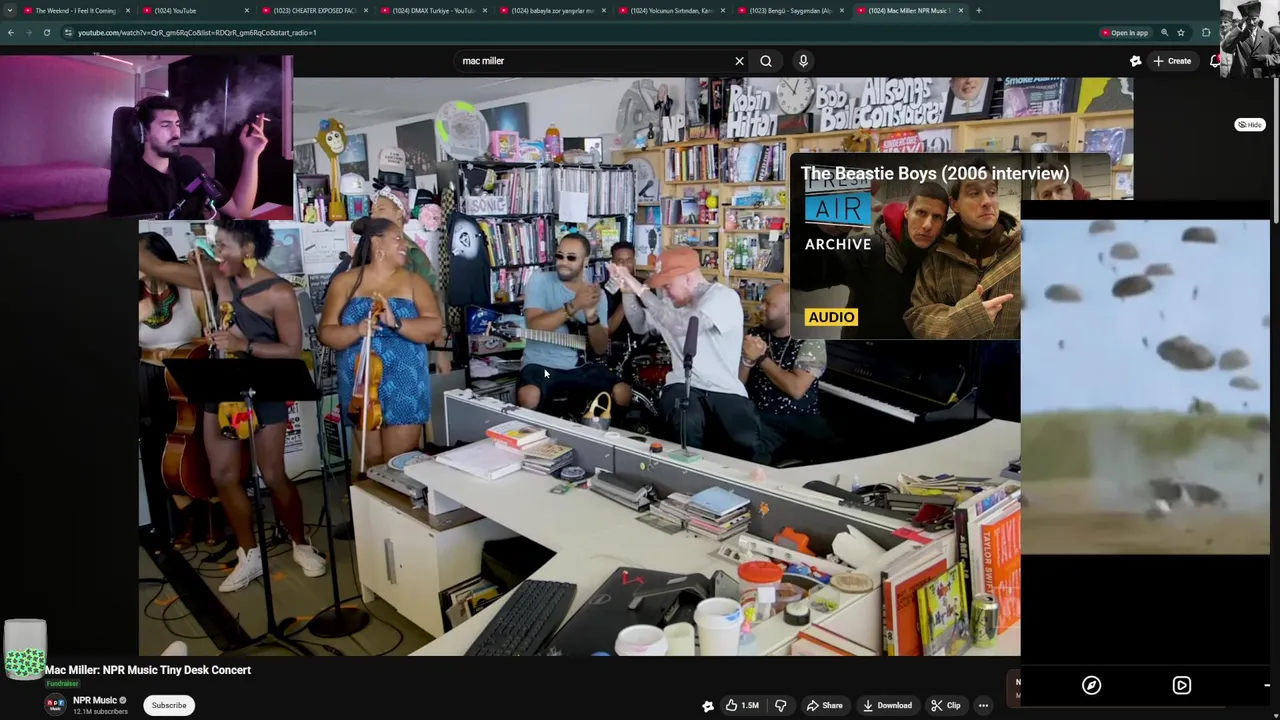
Task: Subscribe to NPR Music channel
Action: 169,705
